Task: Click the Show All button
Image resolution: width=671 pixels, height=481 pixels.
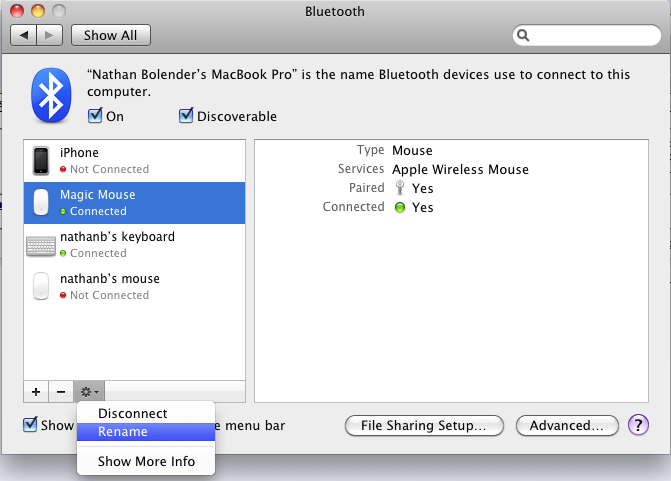Action: click(110, 35)
